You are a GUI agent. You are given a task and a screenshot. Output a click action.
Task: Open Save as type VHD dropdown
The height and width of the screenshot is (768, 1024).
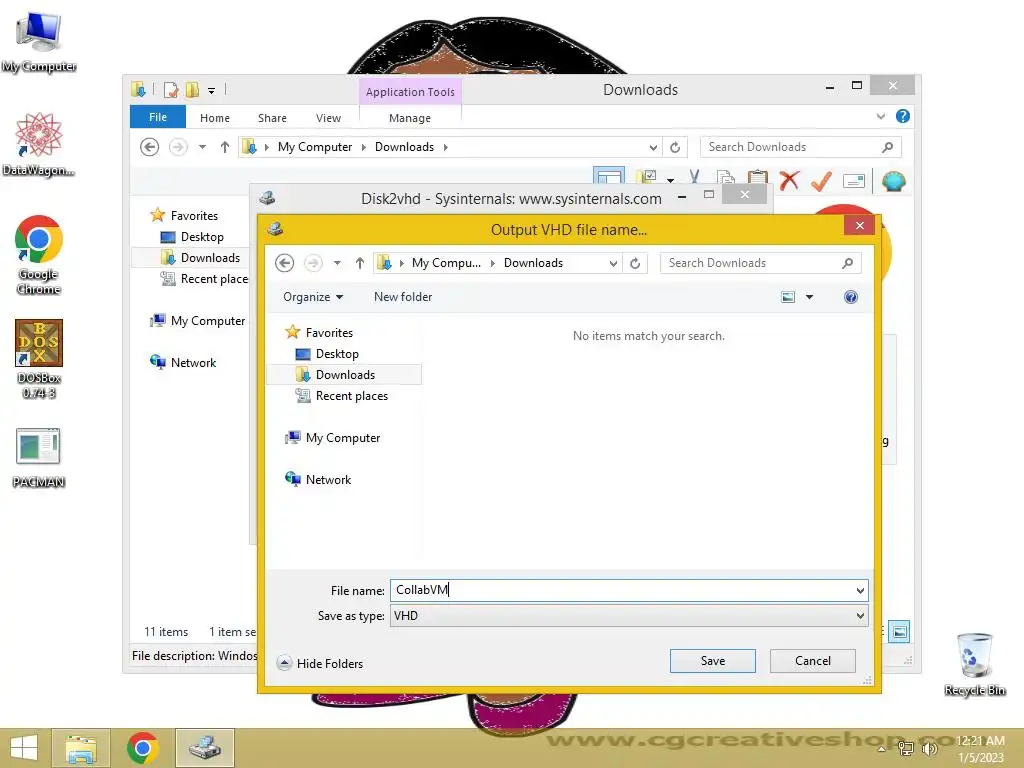pyautogui.click(x=629, y=616)
